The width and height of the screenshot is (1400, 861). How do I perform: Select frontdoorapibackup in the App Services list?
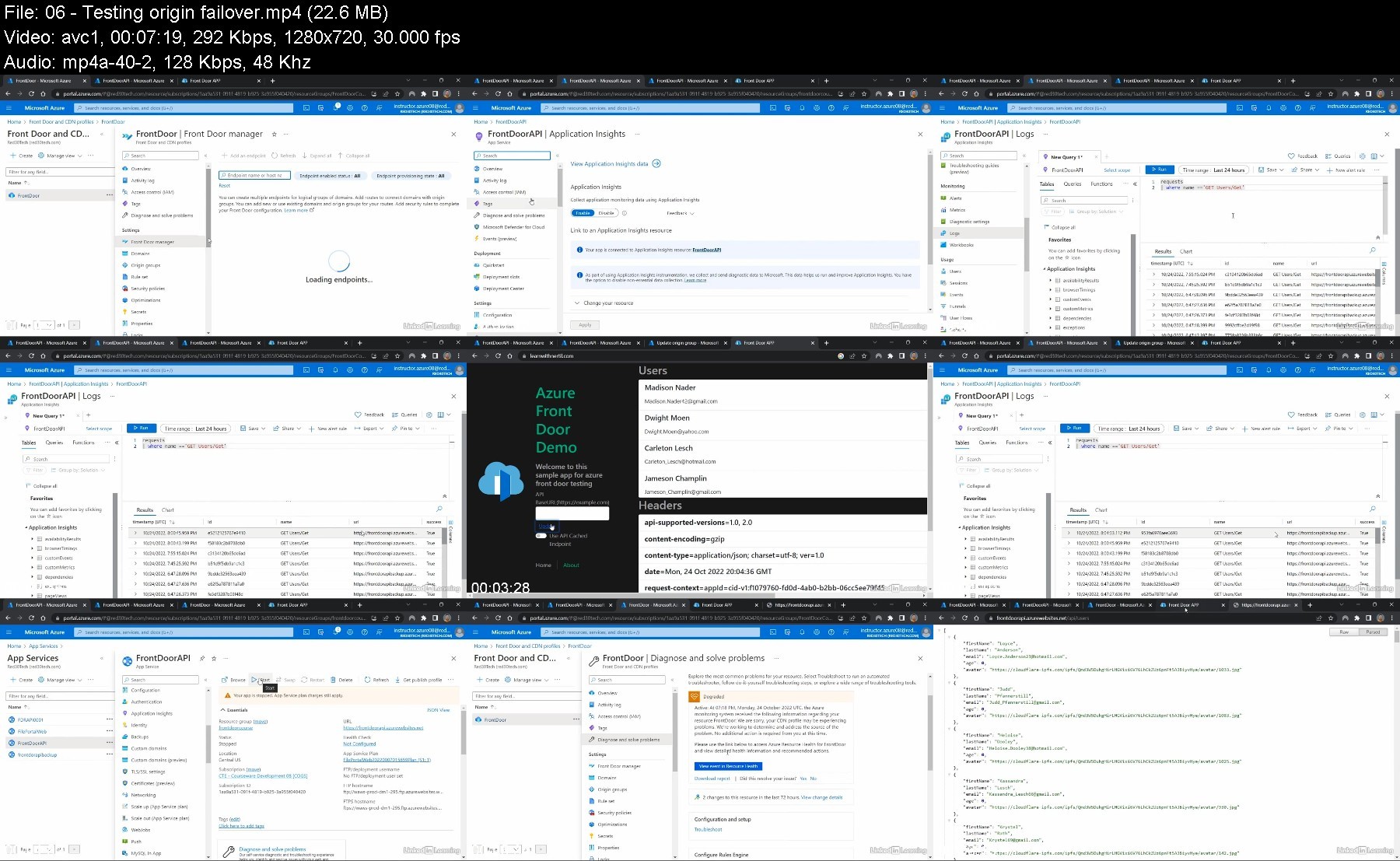[x=37, y=754]
